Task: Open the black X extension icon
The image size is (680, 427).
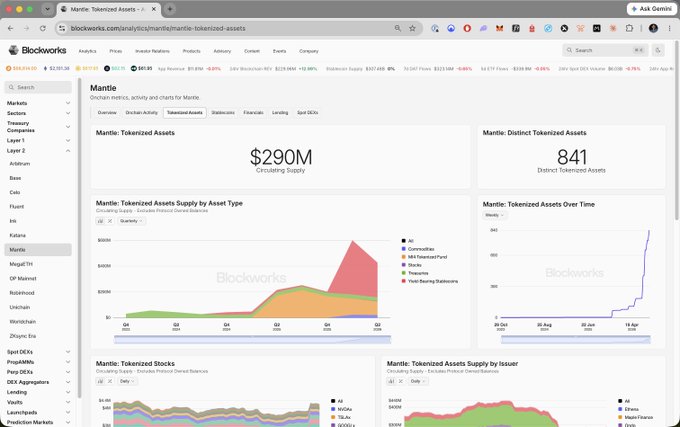Action: click(564, 28)
